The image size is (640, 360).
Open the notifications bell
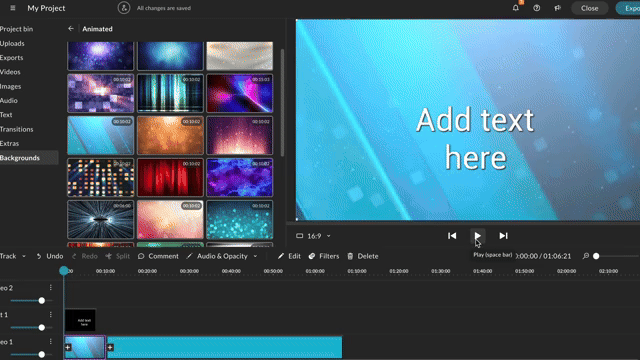tap(516, 8)
